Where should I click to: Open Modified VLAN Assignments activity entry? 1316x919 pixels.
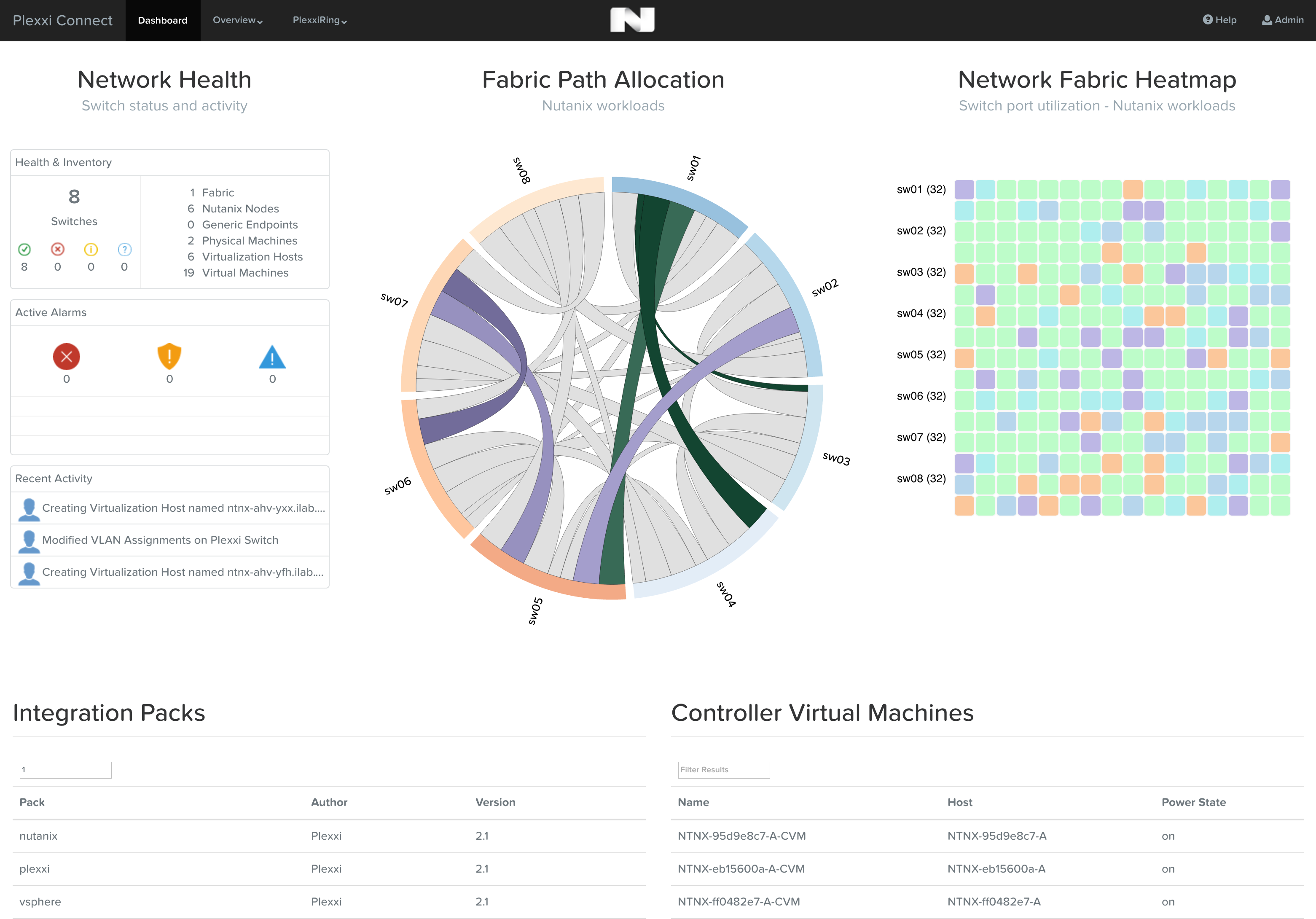[160, 540]
